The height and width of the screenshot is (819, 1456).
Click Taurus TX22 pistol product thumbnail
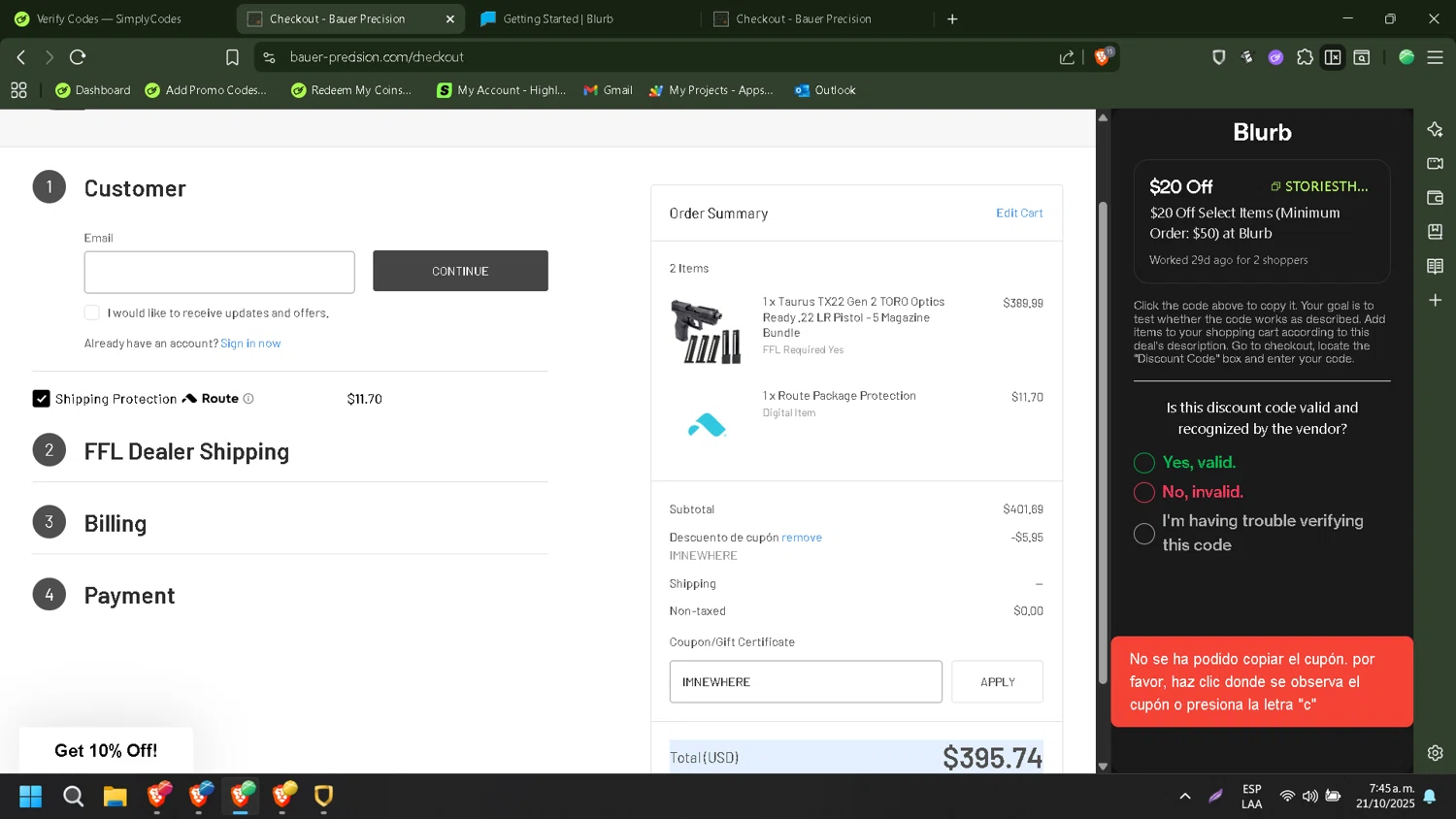tap(706, 331)
